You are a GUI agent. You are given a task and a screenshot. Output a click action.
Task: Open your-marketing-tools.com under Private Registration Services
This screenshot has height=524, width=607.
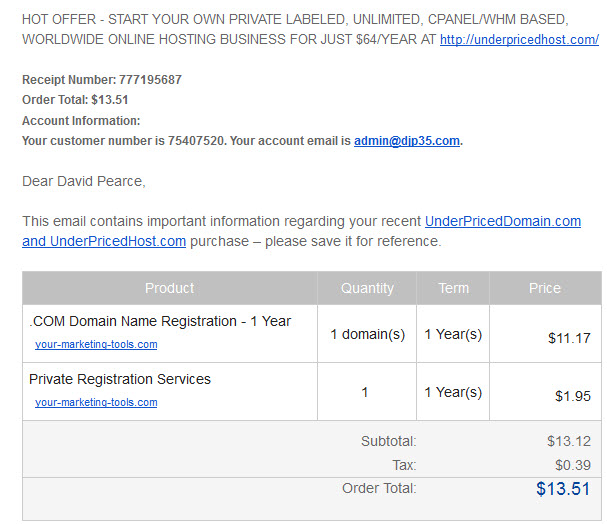[x=96, y=402]
